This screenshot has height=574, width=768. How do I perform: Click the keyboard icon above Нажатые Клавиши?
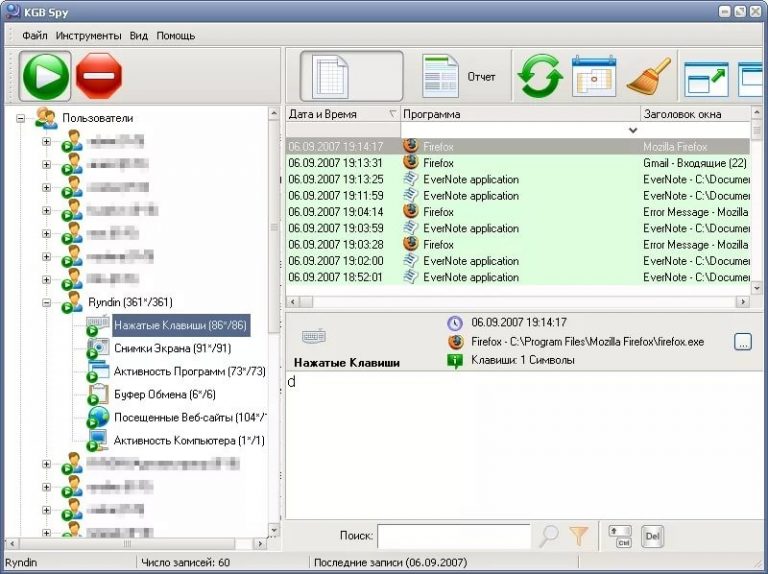coord(314,336)
